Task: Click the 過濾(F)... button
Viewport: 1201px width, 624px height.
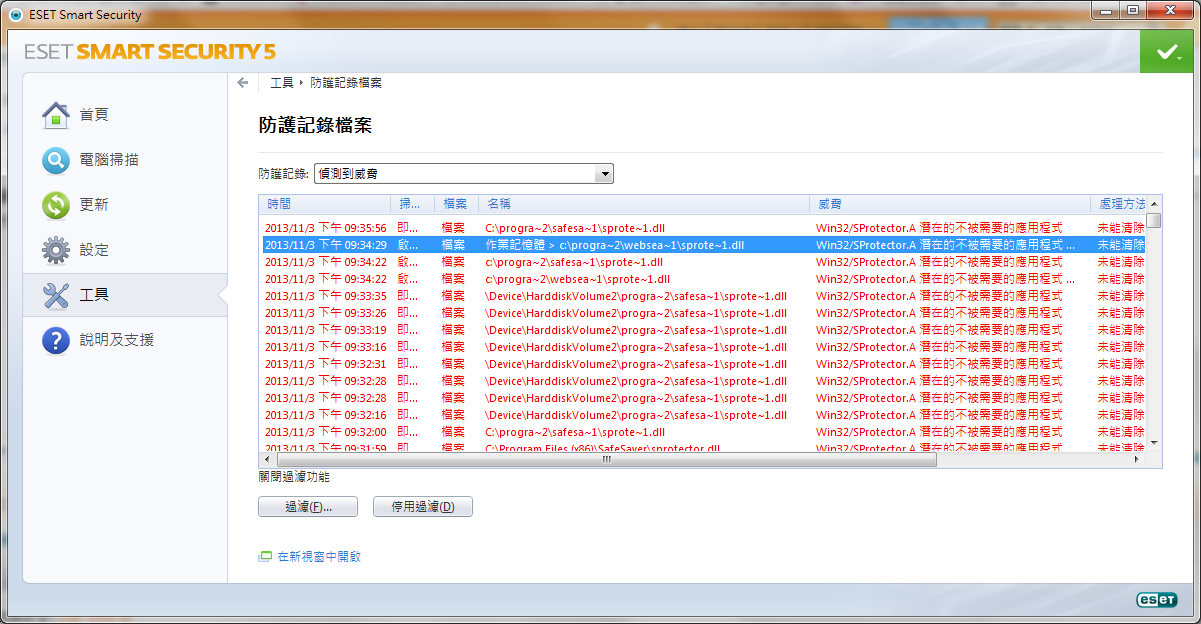Action: 308,507
